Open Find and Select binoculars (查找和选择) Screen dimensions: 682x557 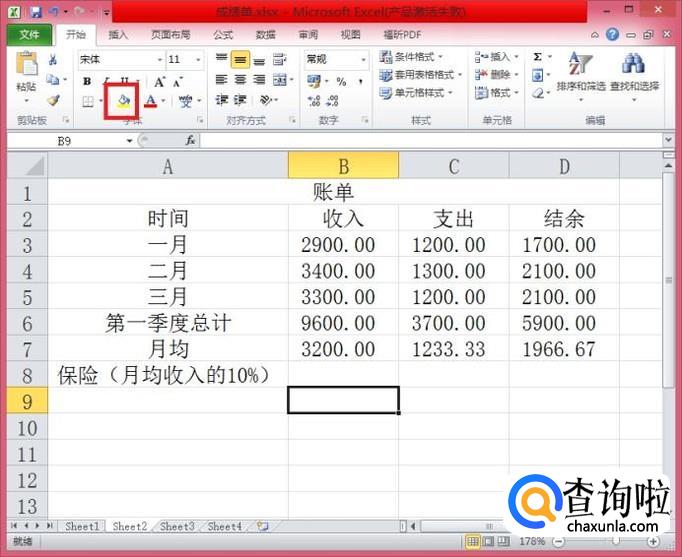tap(634, 76)
